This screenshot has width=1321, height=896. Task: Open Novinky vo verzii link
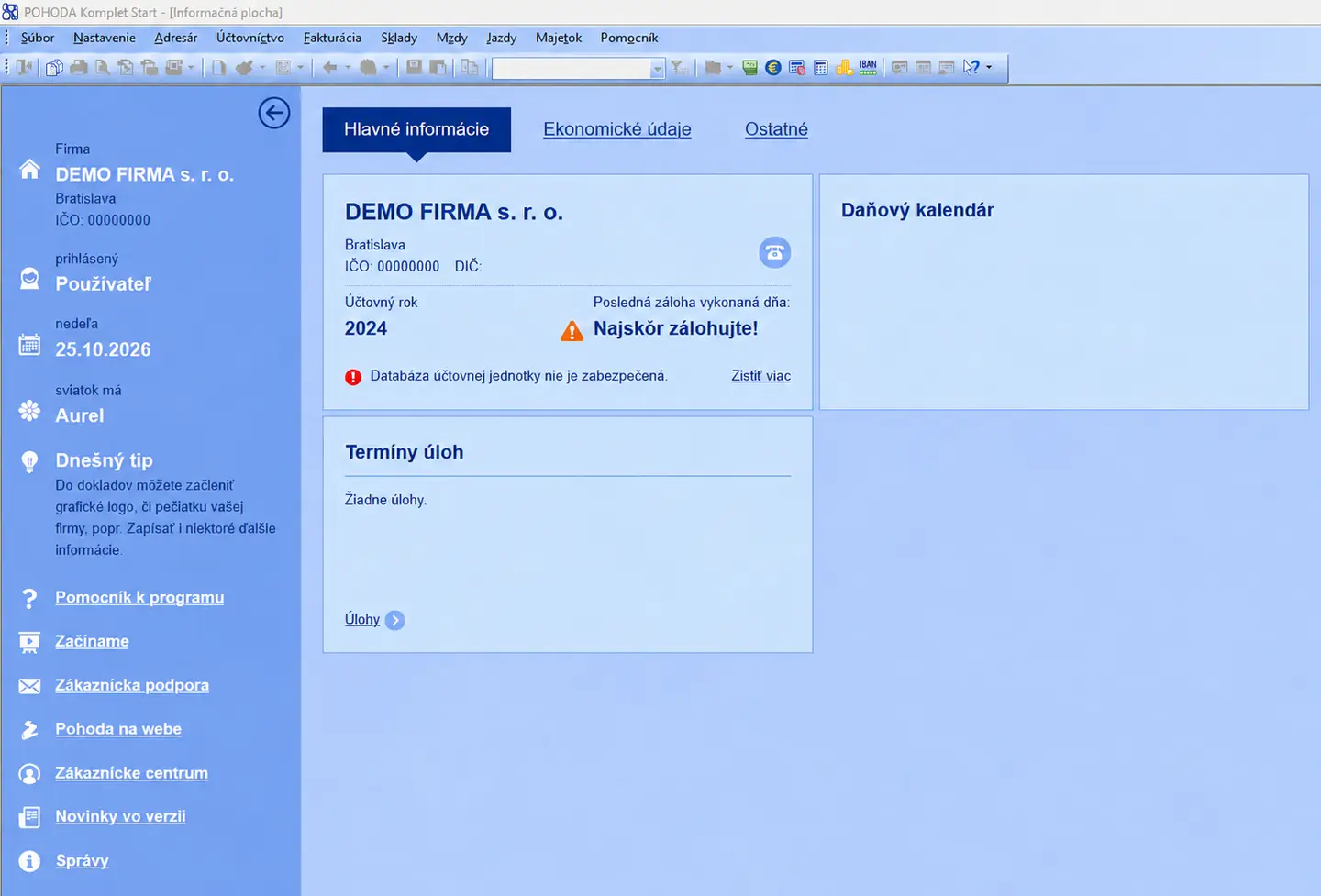pos(120,816)
